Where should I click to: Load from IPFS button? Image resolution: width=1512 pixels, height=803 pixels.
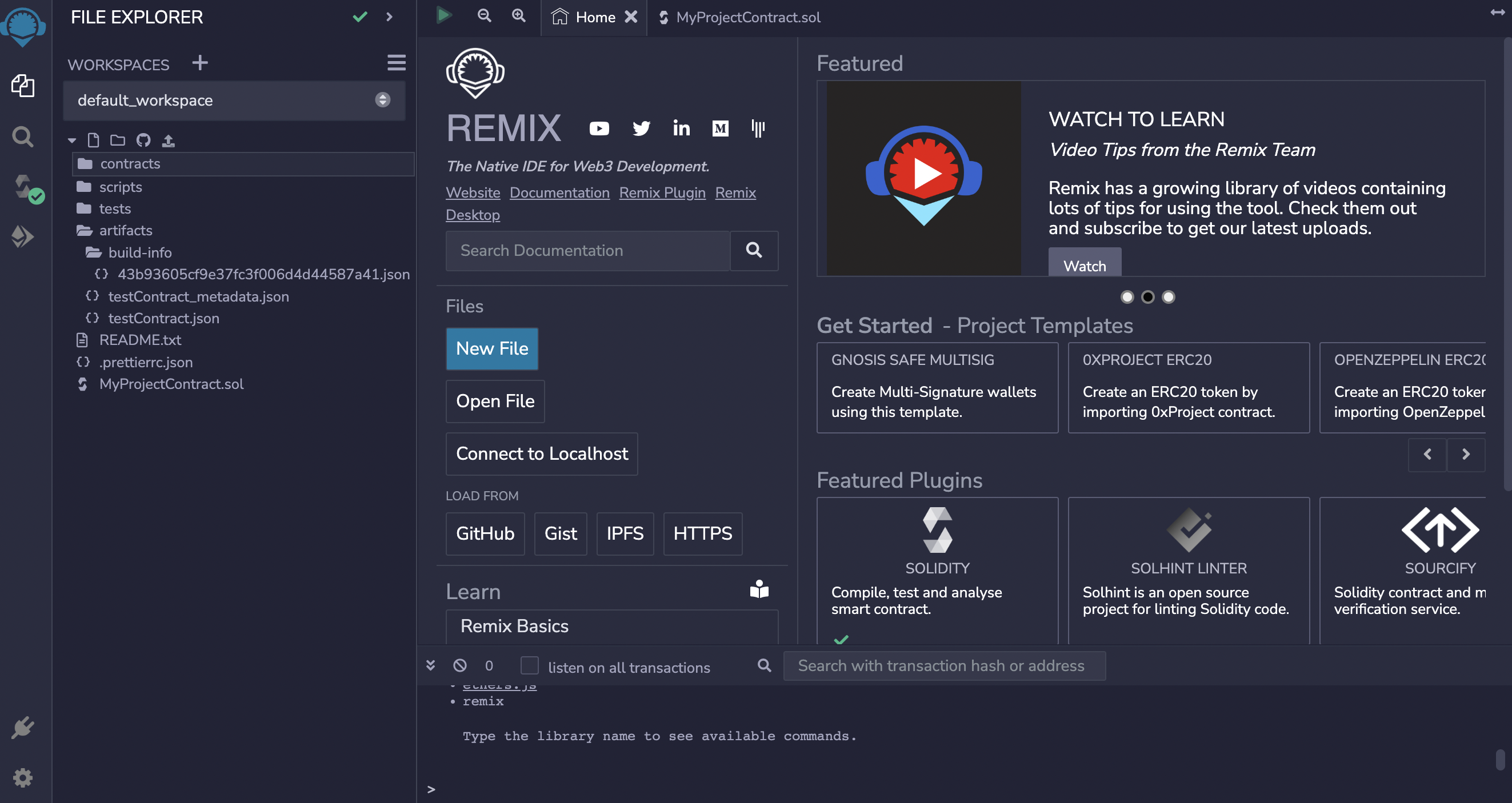pyautogui.click(x=625, y=534)
